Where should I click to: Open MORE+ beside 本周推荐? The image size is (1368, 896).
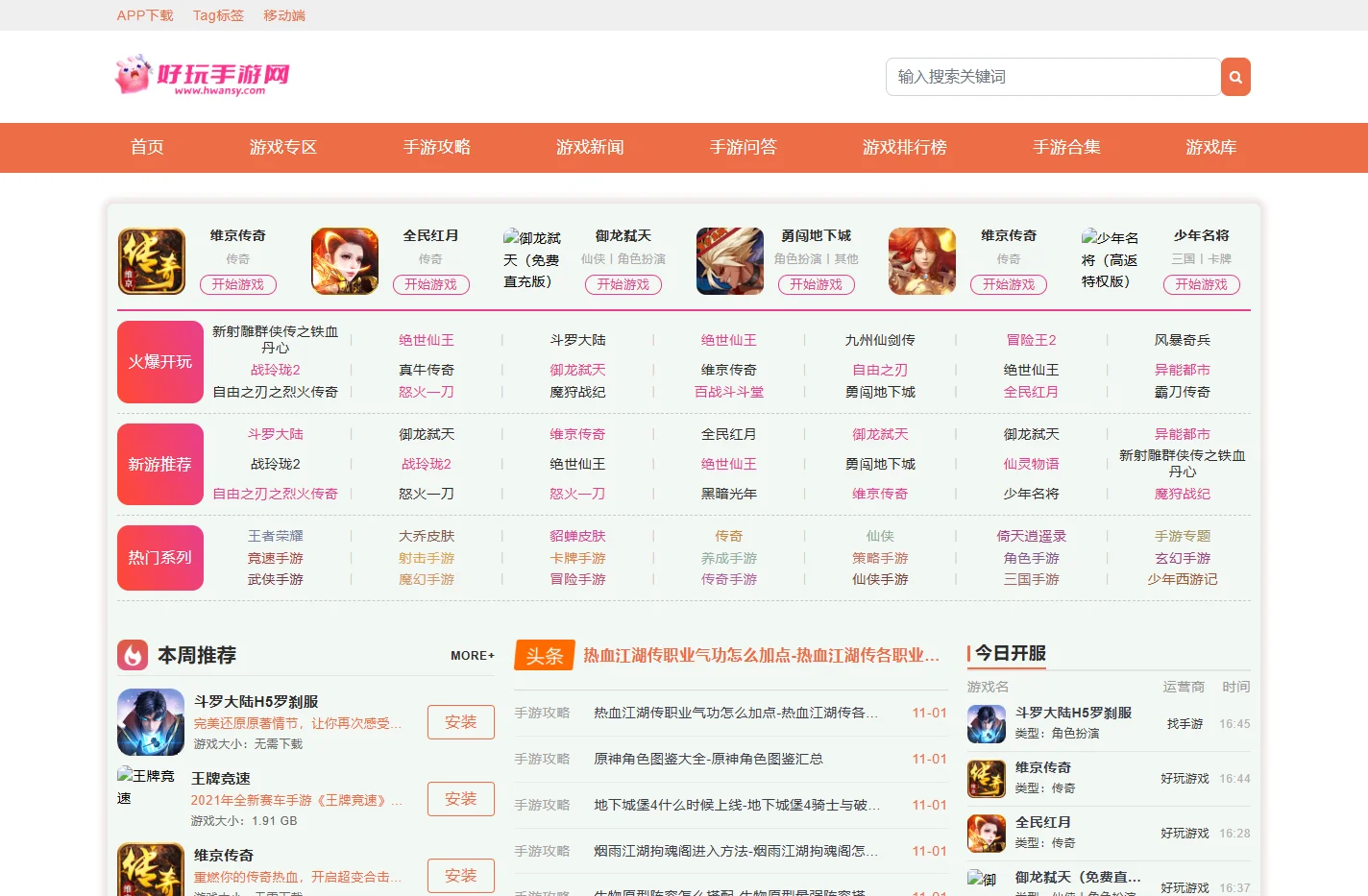pos(473,655)
